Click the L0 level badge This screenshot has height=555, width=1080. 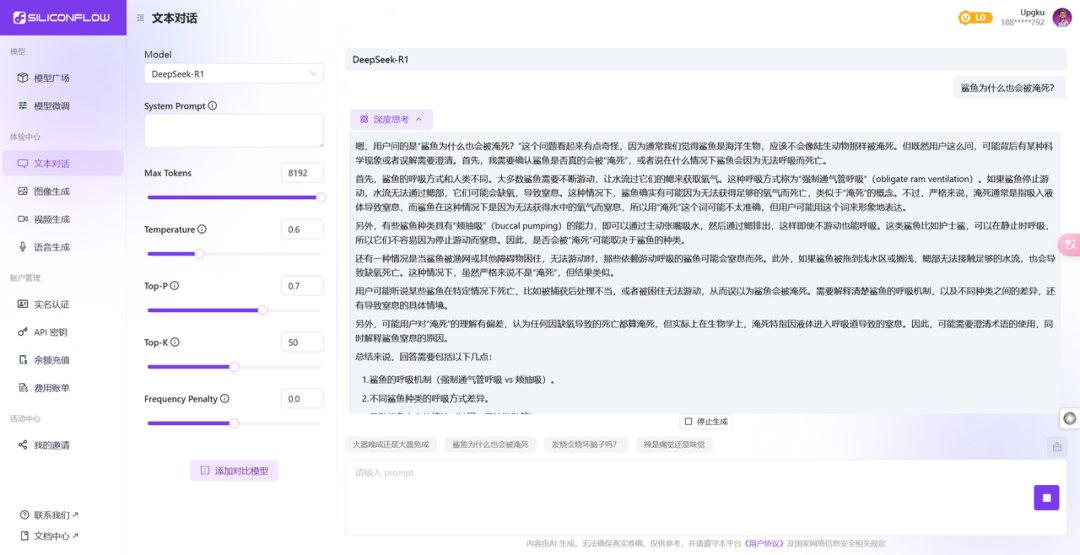(974, 17)
